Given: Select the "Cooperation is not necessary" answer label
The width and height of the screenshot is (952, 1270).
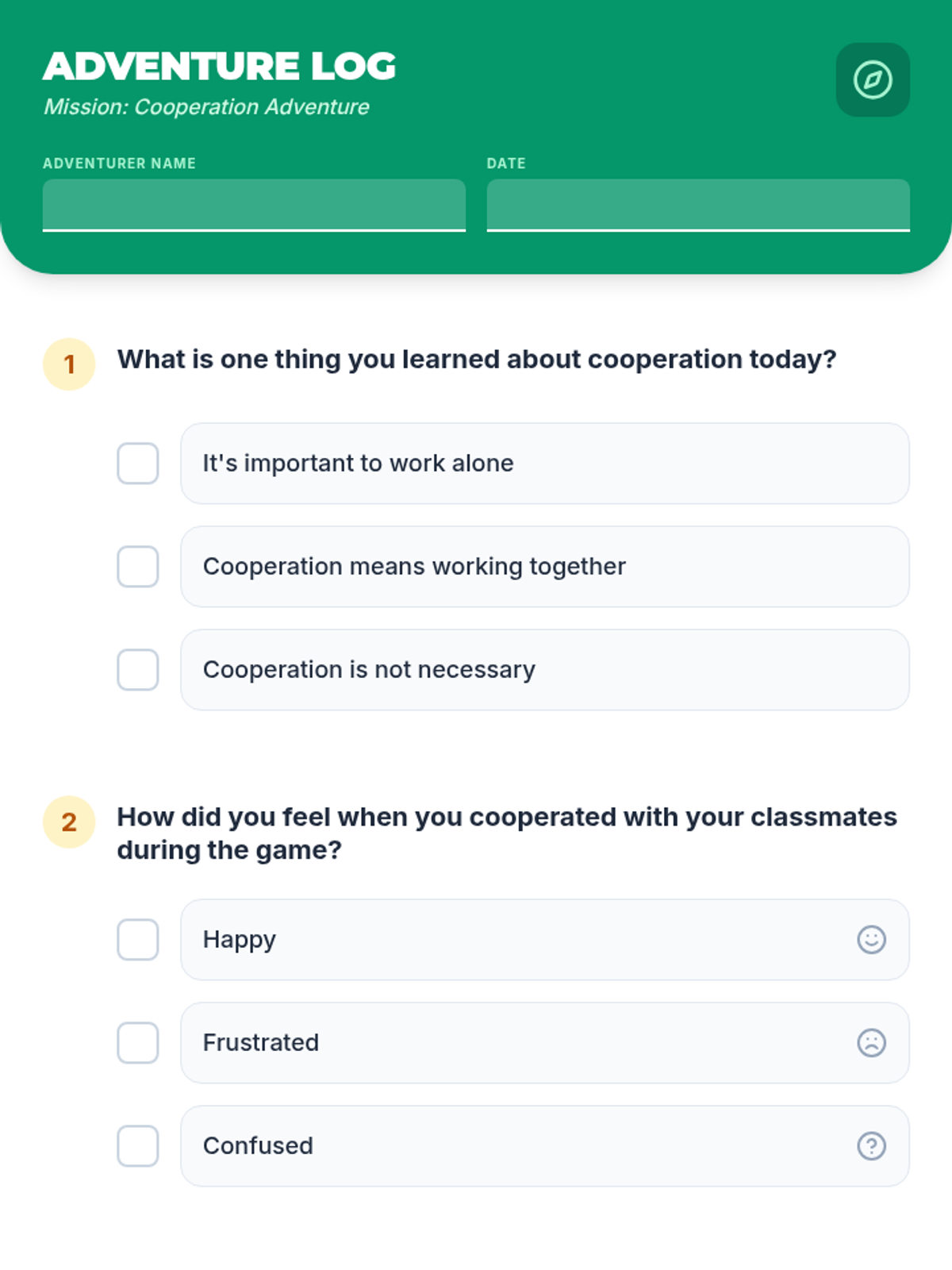Looking at the screenshot, I should click(x=370, y=670).
